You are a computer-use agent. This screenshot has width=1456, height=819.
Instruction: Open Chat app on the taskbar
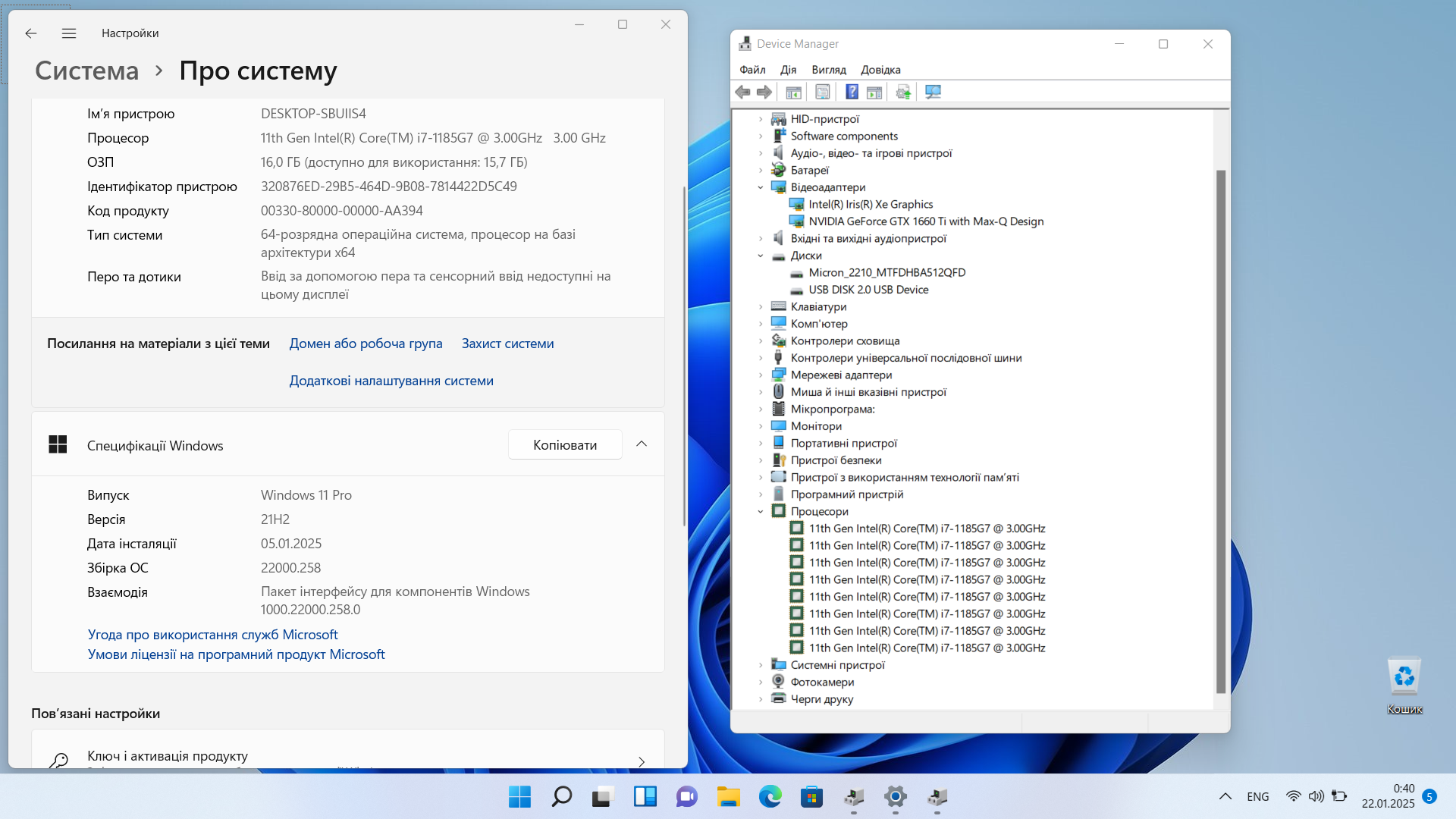pos(686,796)
